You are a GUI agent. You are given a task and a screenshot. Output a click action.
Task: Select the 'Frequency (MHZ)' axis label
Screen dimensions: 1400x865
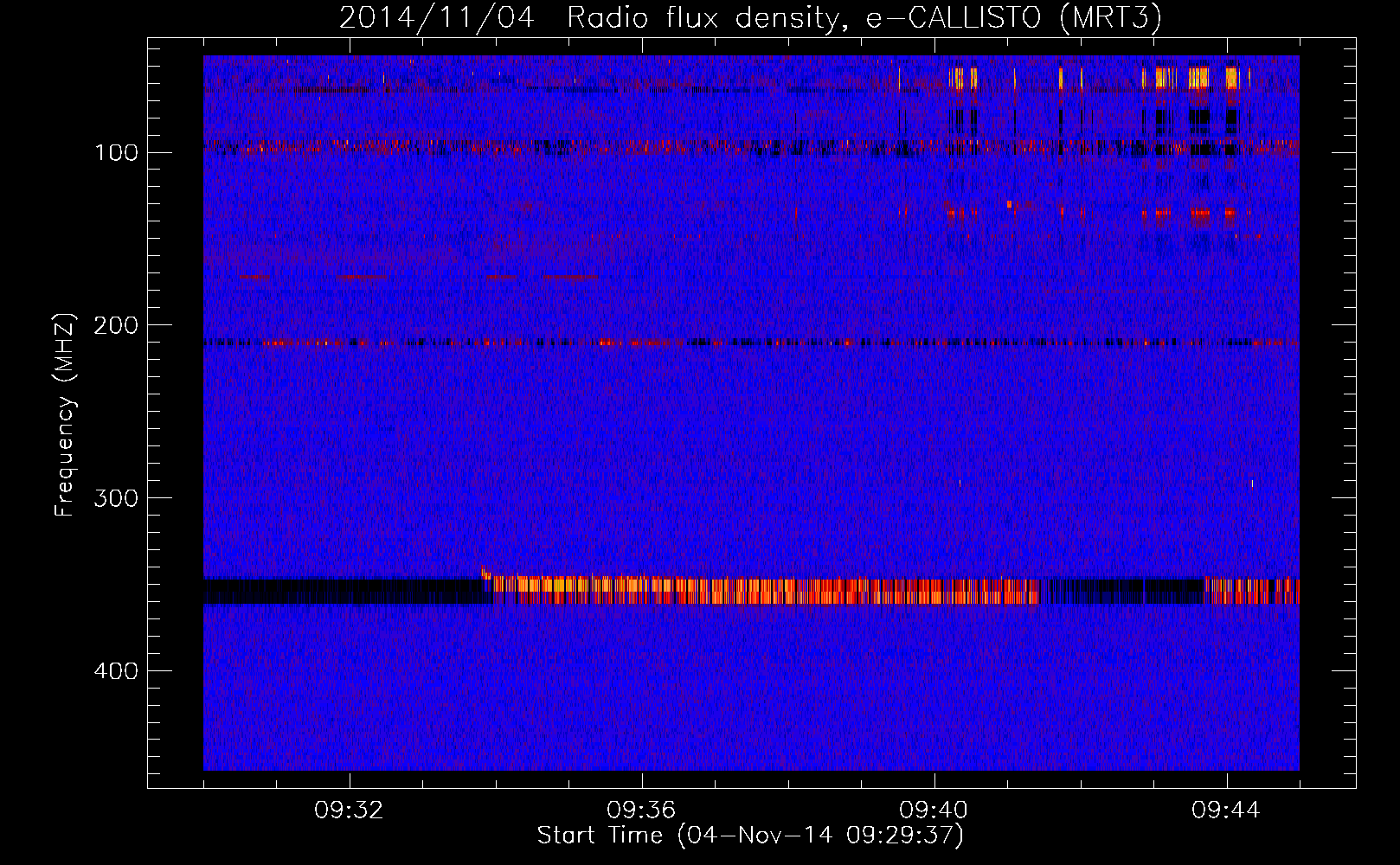point(65,415)
